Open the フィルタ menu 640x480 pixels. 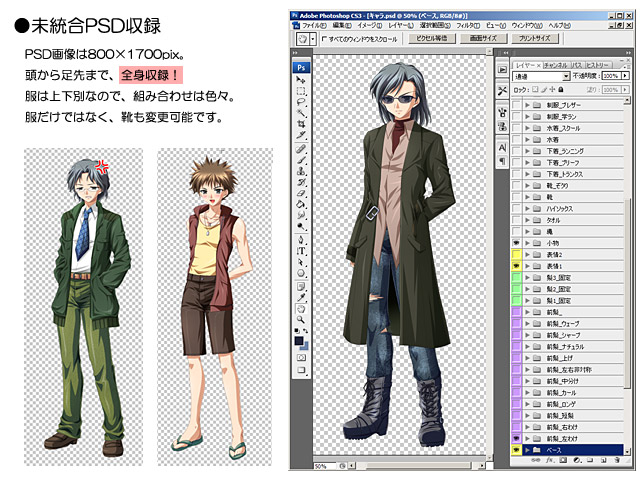point(468,25)
